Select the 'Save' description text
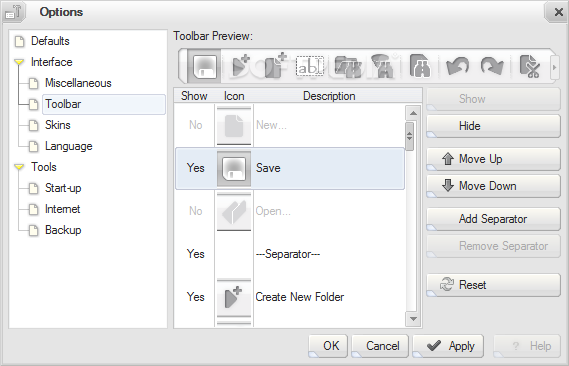The width and height of the screenshot is (569, 366). tap(268, 168)
